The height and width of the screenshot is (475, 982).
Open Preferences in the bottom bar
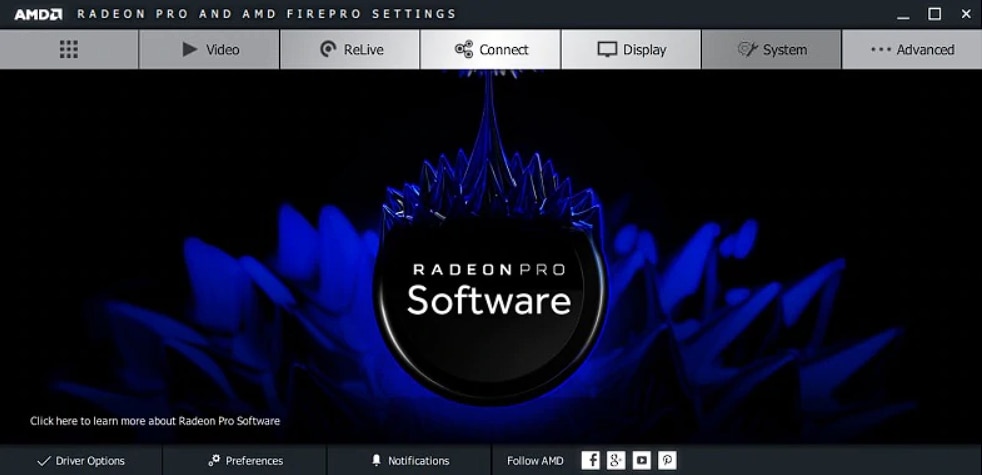(x=245, y=461)
